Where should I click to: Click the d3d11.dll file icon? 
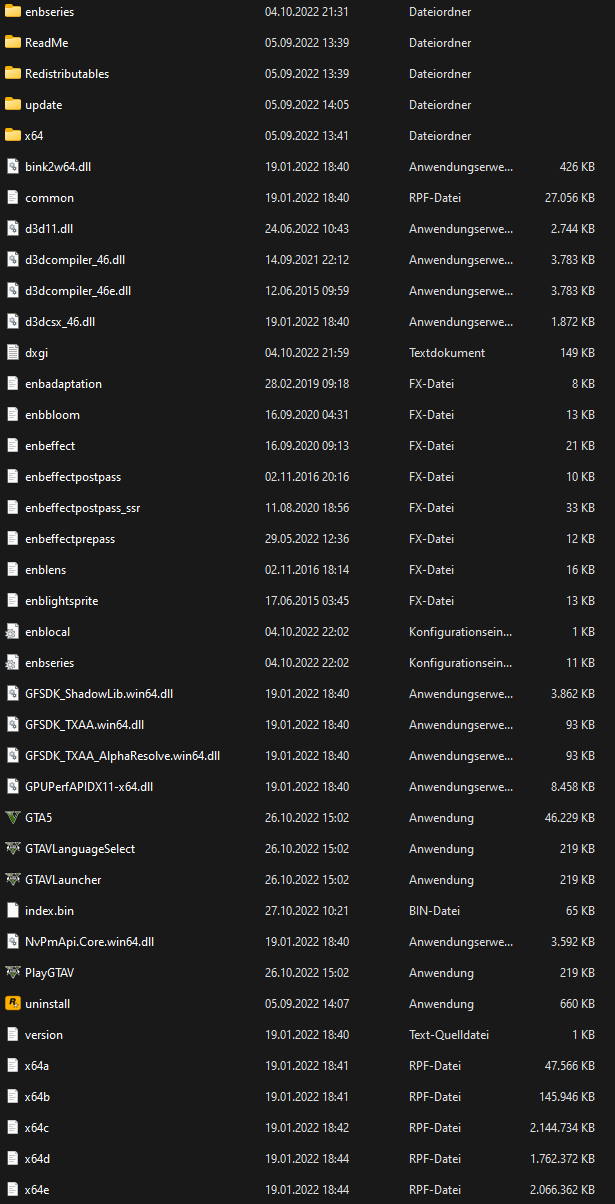[13, 229]
